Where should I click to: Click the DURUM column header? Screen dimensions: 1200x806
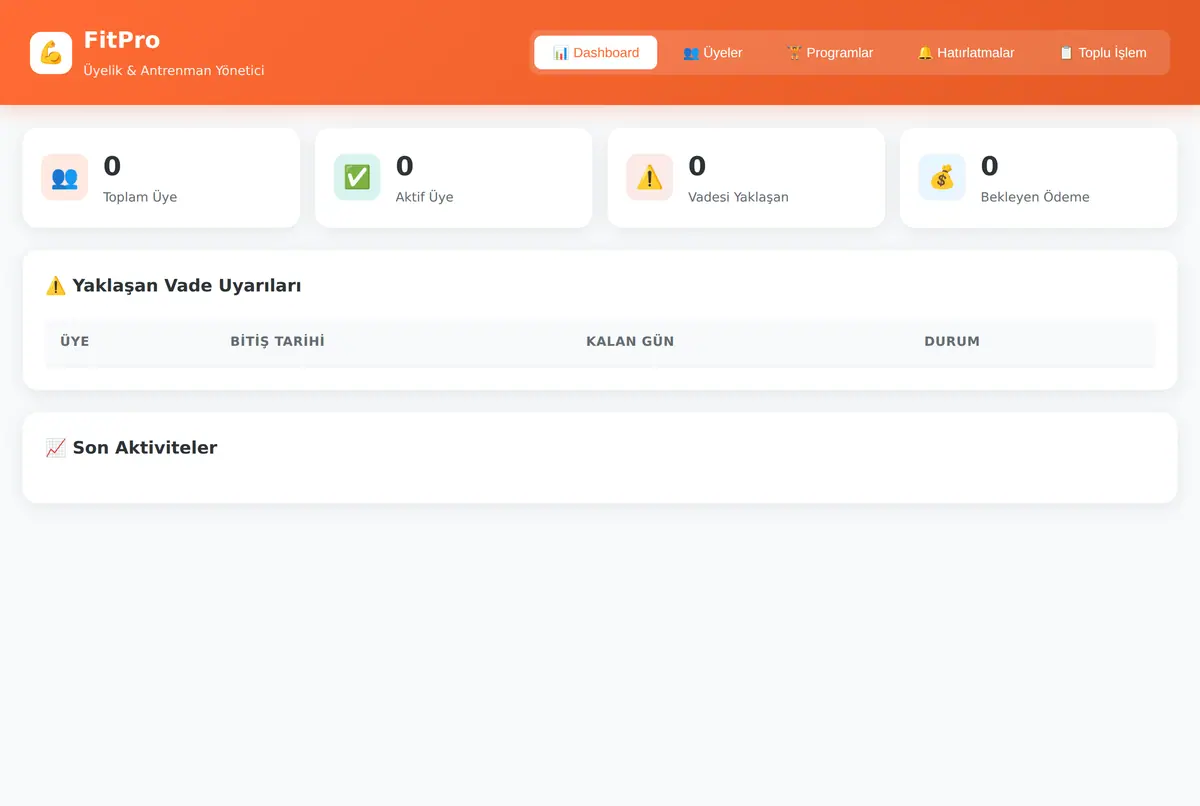pos(952,341)
